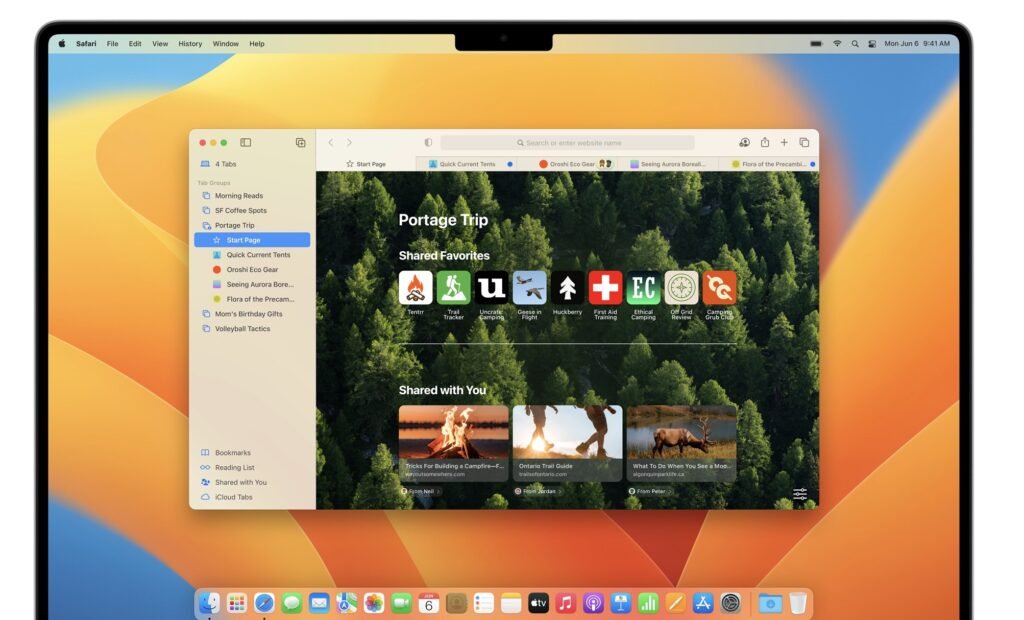Open the Trail Tracker favorite
The height and width of the screenshot is (620, 1024).
click(453, 287)
